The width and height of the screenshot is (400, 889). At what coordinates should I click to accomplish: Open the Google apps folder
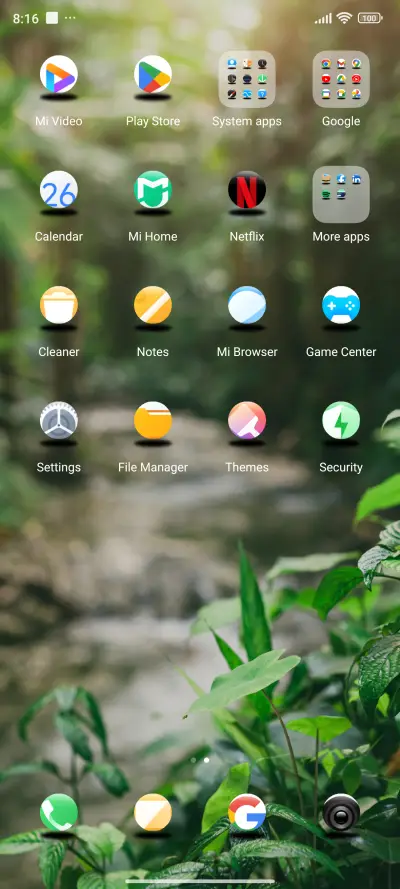click(341, 79)
